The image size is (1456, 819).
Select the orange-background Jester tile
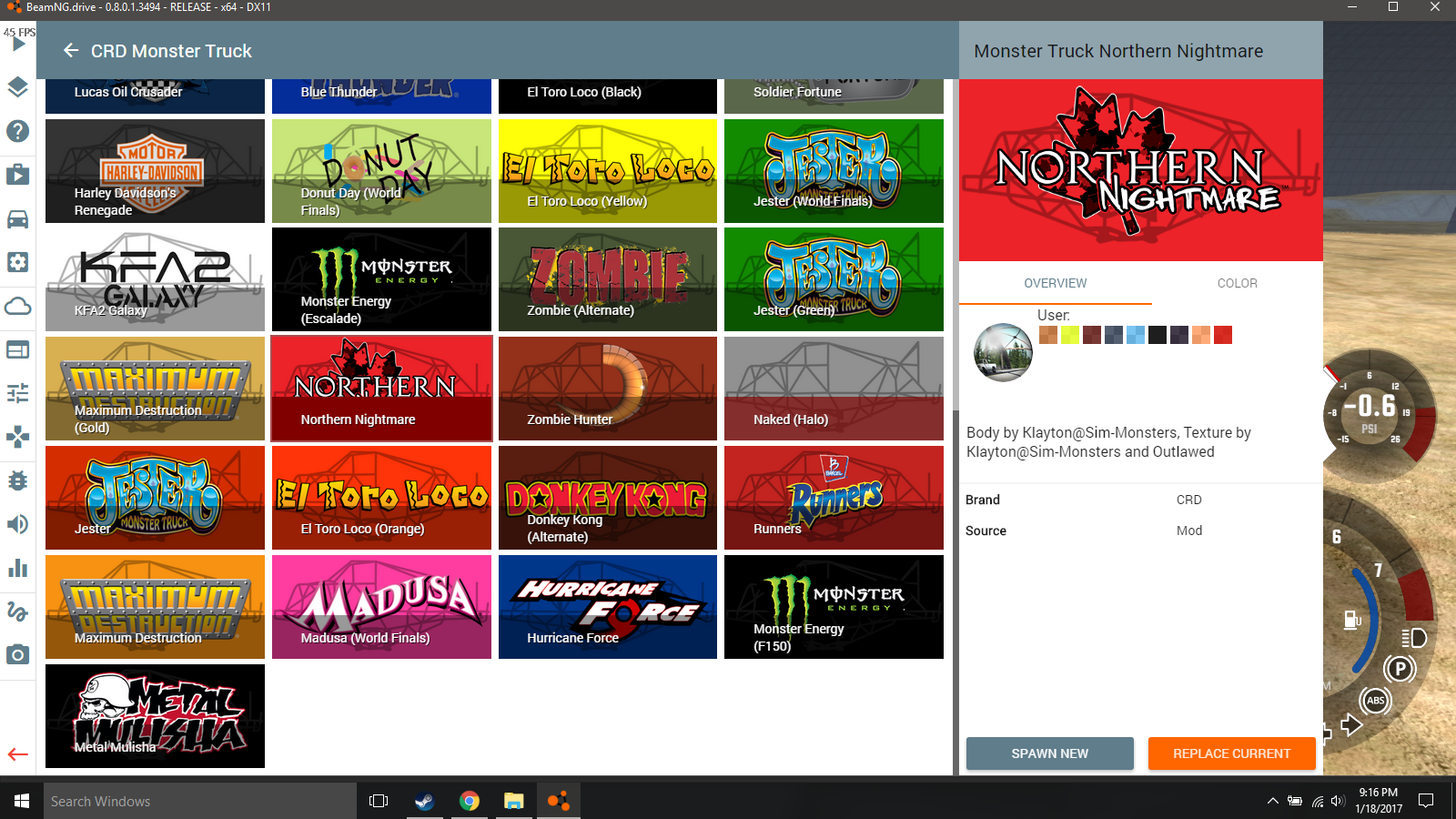(x=155, y=498)
